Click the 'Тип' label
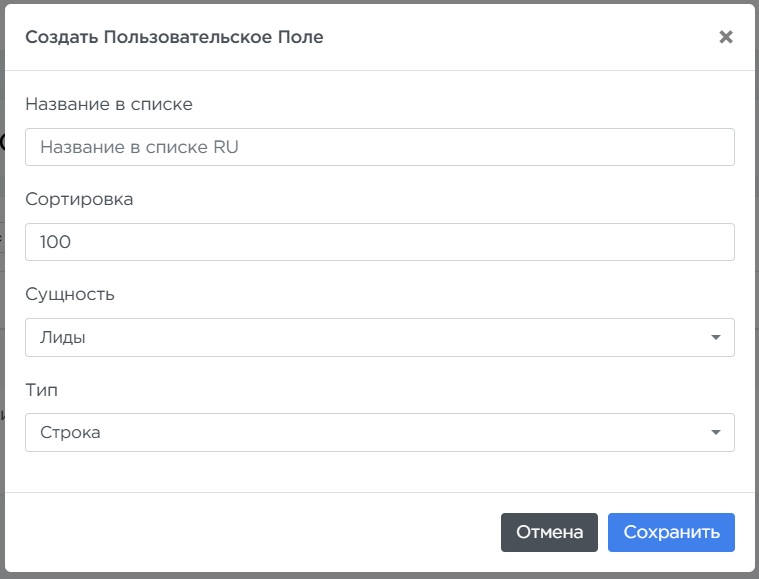Image resolution: width=759 pixels, height=579 pixels. point(41,390)
